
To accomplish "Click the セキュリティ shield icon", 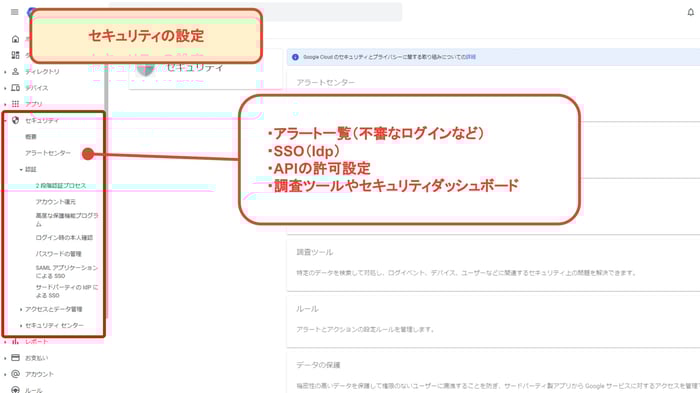I will (15, 120).
